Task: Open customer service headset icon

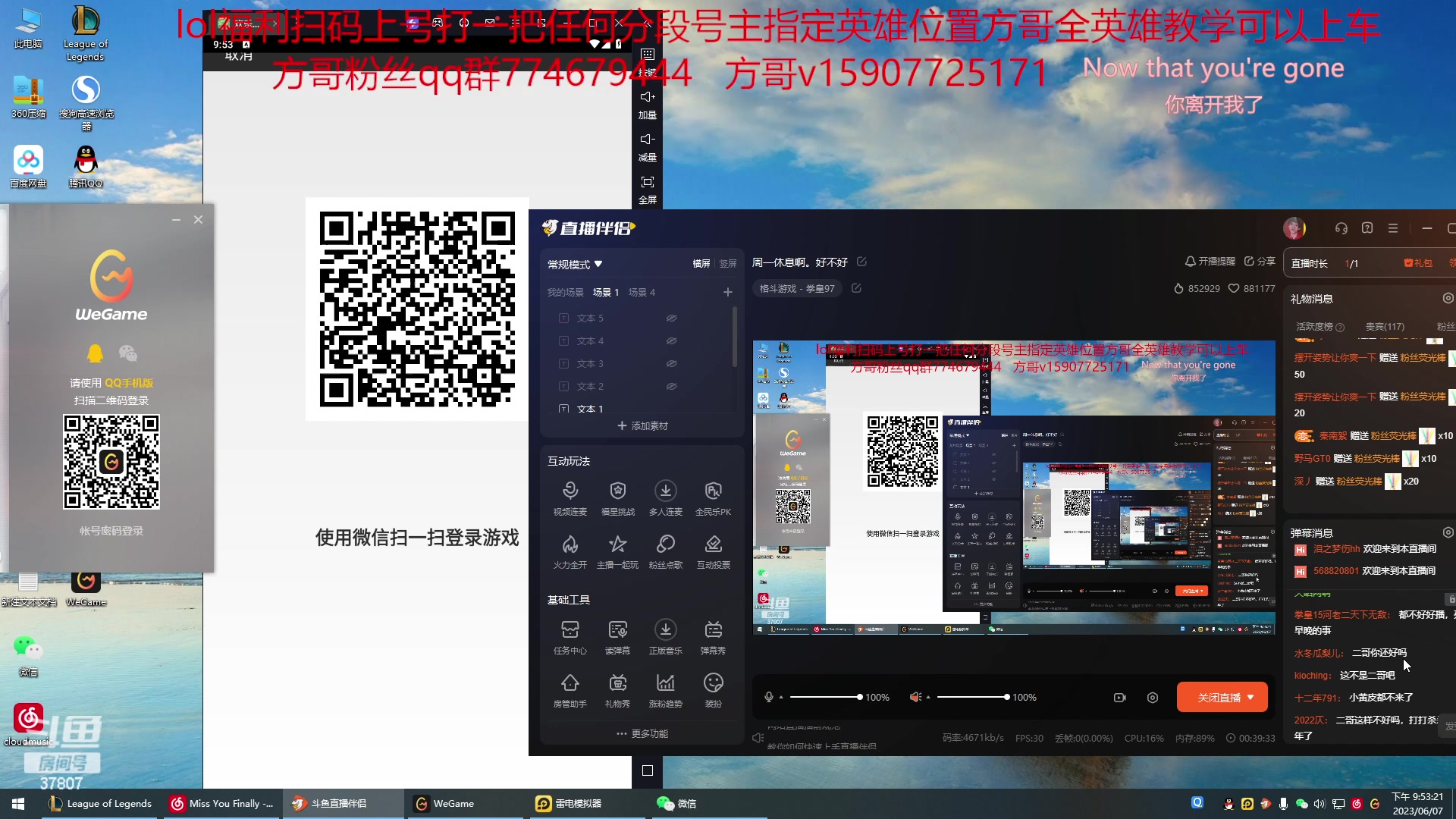Action: click(x=1341, y=228)
